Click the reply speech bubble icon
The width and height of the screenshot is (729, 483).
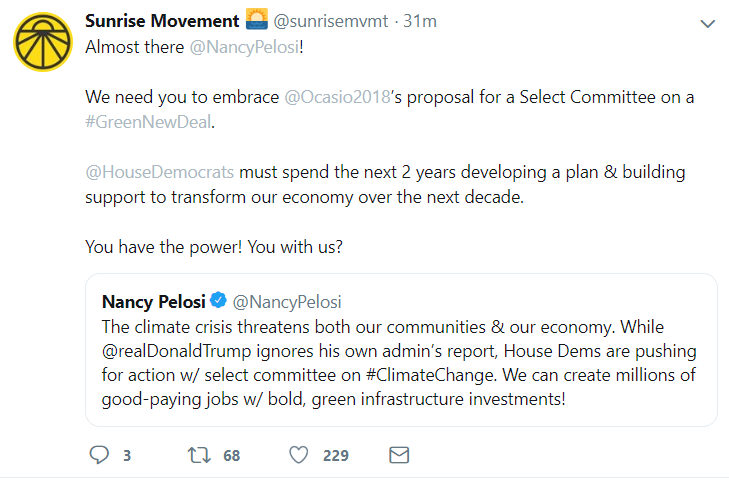click(x=99, y=455)
